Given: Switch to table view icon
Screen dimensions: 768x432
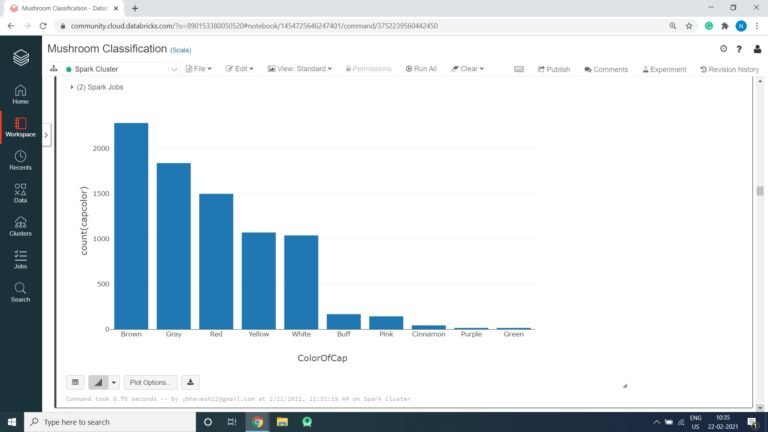Looking at the screenshot, I should 75,382.
